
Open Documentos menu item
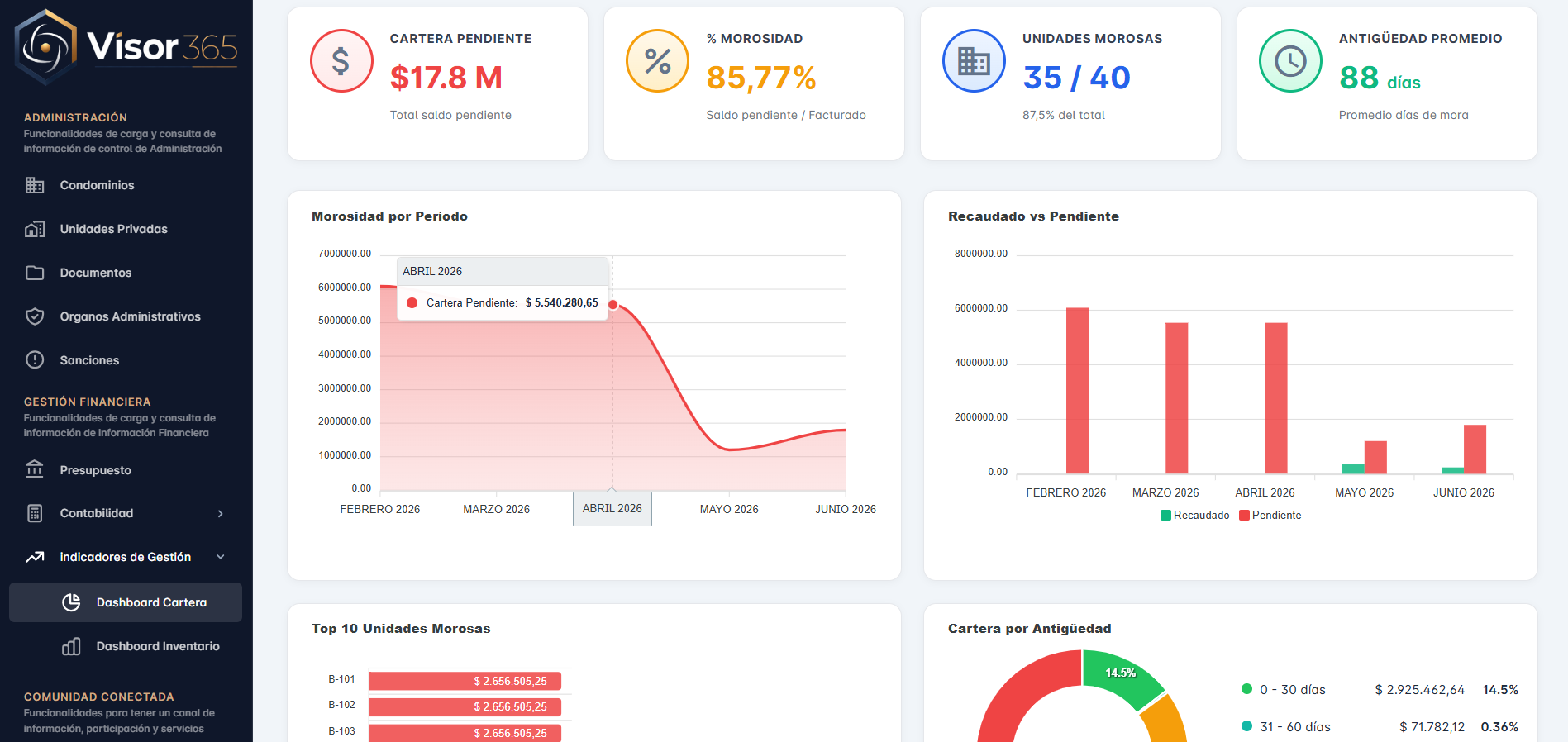coord(126,273)
